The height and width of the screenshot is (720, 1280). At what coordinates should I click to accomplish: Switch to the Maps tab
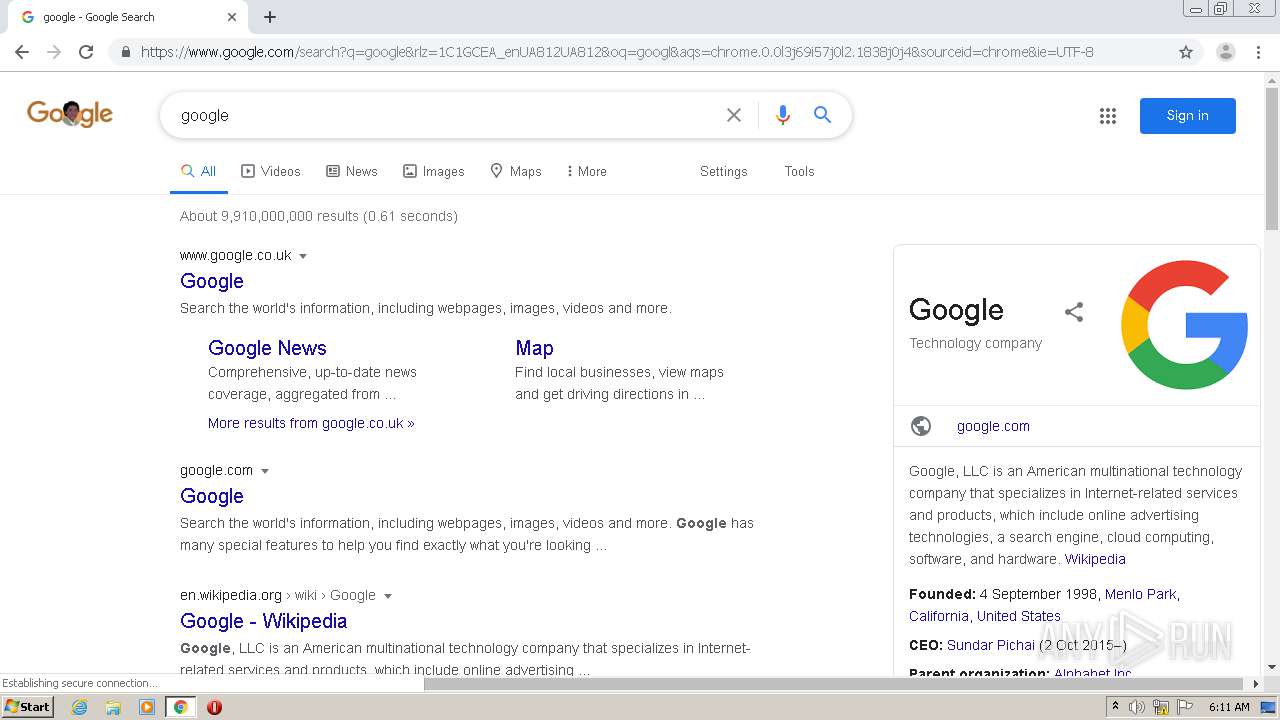[x=516, y=171]
